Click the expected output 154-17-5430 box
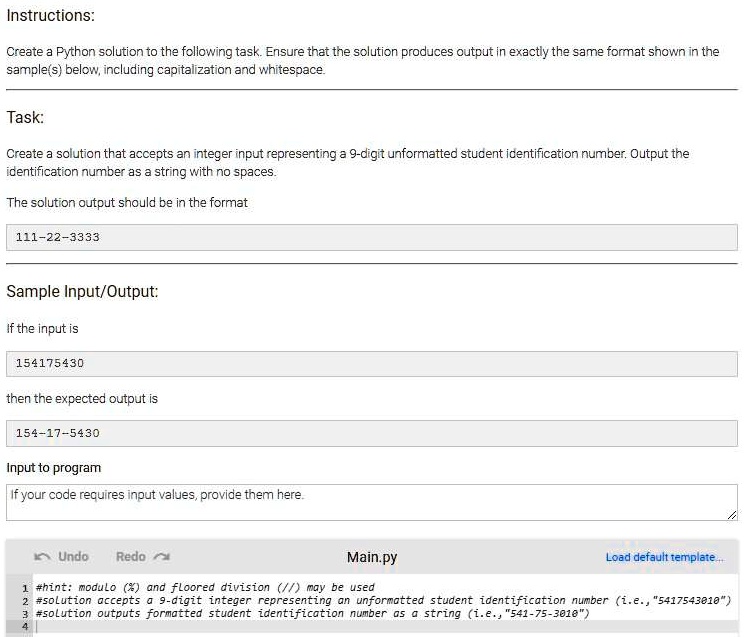 [371, 433]
